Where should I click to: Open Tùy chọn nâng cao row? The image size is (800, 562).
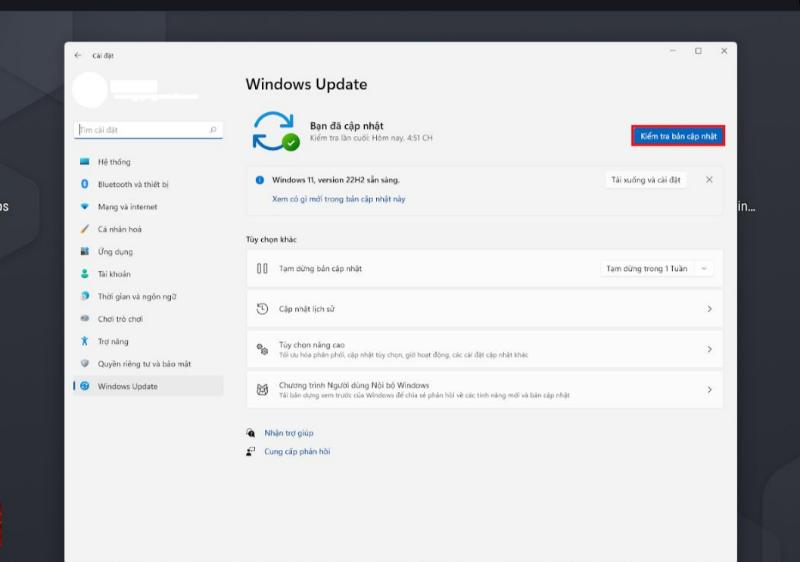tap(485, 349)
